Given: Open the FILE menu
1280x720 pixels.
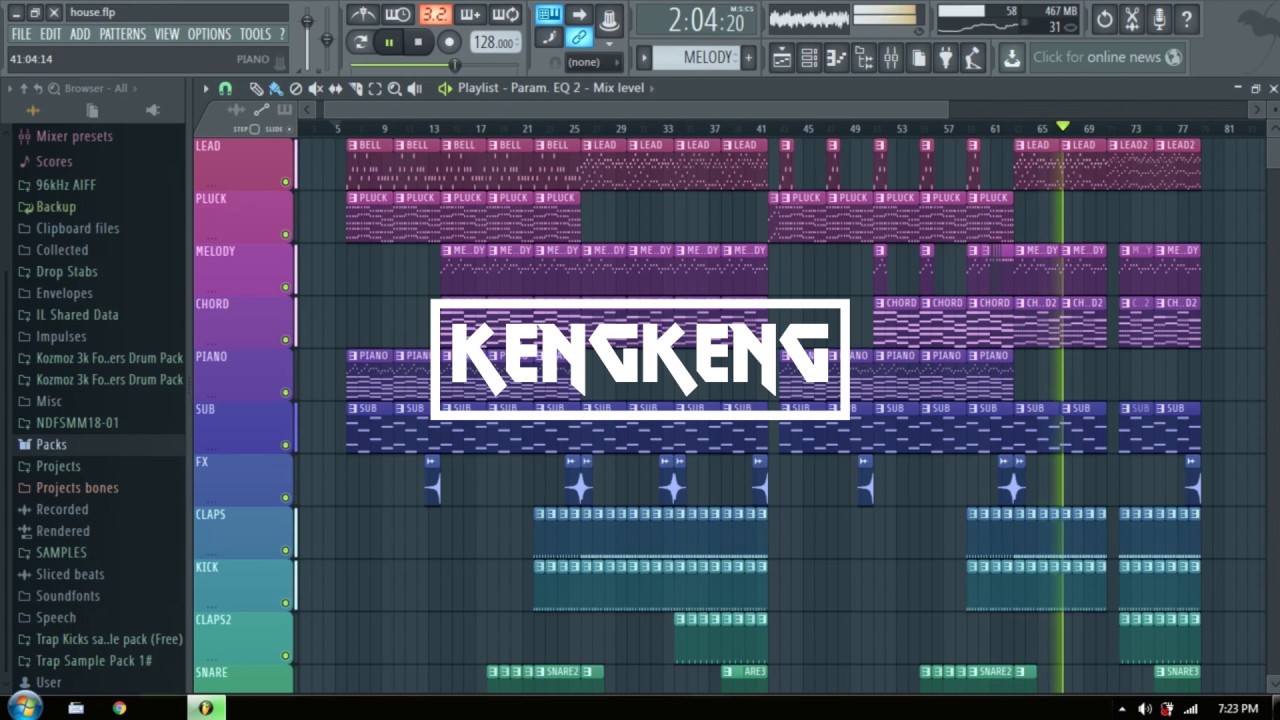Looking at the screenshot, I should (21, 34).
